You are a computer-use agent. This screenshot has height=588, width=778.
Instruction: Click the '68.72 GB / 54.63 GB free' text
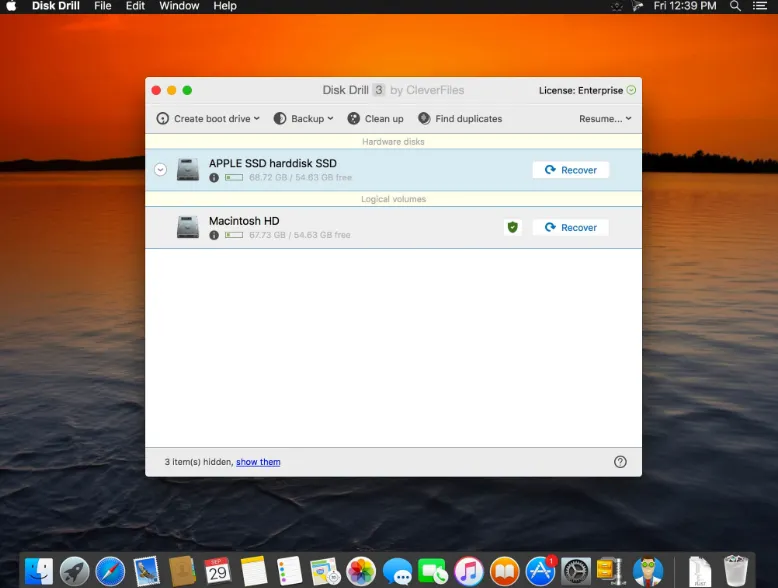300,178
